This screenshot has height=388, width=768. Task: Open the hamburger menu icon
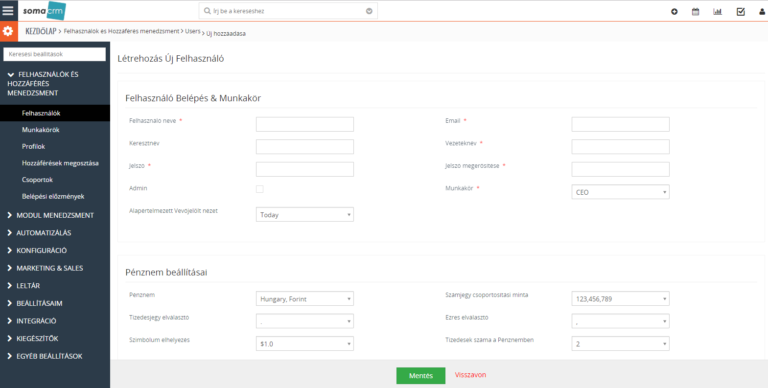click(8, 10)
